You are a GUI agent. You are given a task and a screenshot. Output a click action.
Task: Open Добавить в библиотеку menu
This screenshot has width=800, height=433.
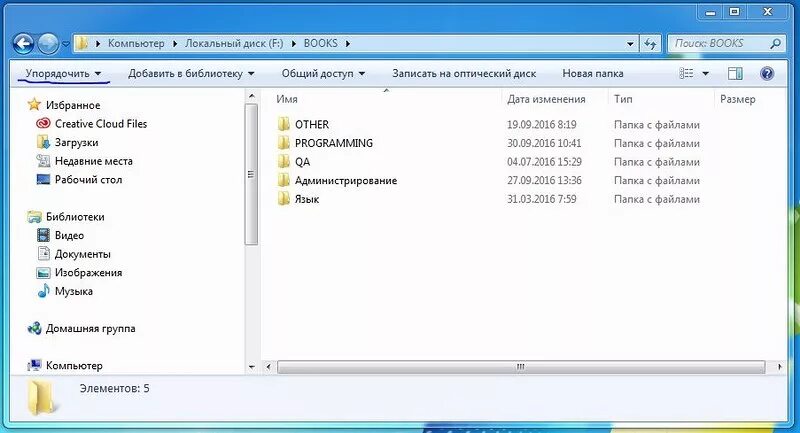[191, 73]
